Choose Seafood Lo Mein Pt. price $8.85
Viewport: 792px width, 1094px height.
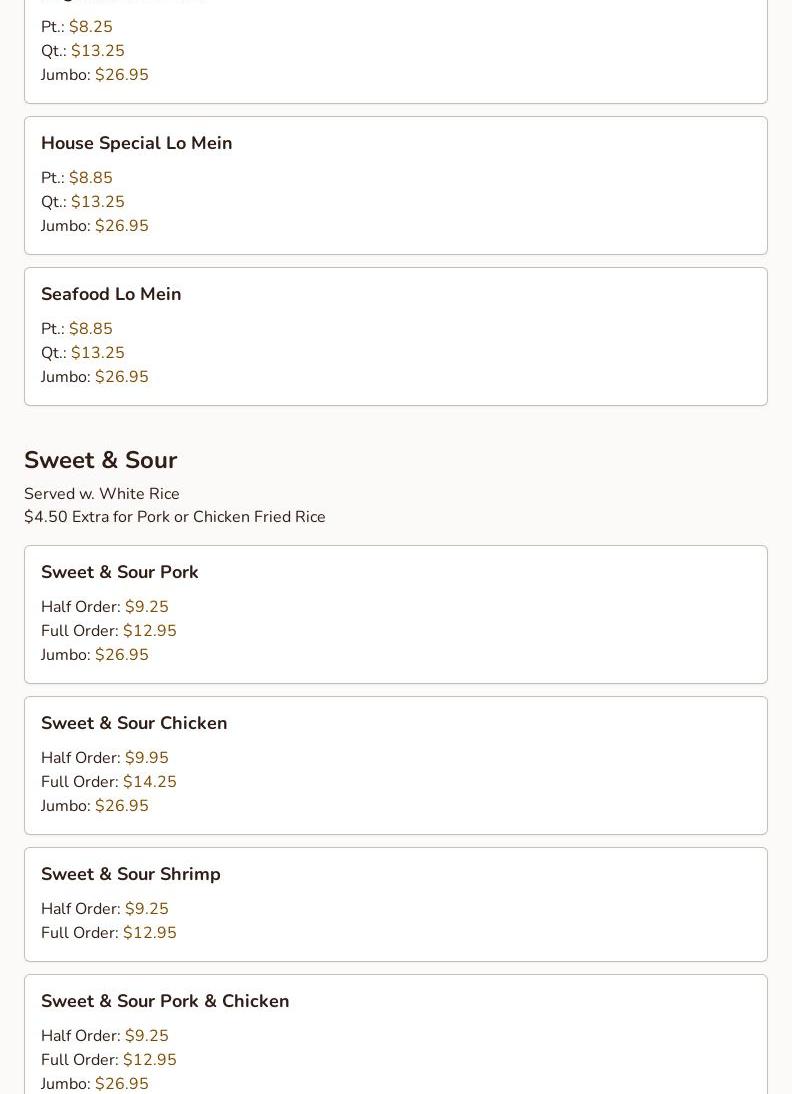click(90, 329)
